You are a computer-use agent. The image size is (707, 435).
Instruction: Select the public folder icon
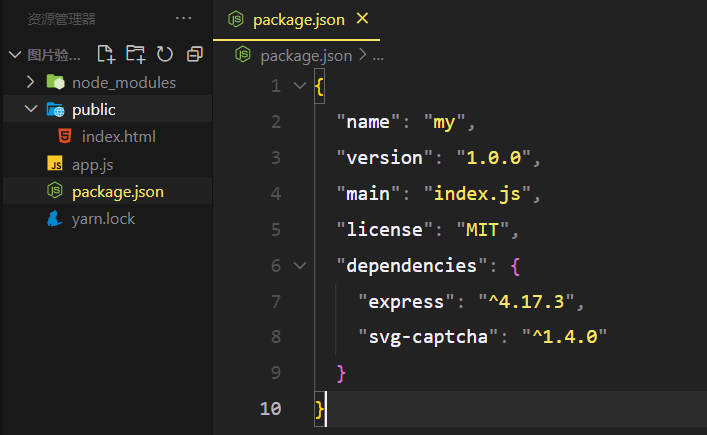55,109
